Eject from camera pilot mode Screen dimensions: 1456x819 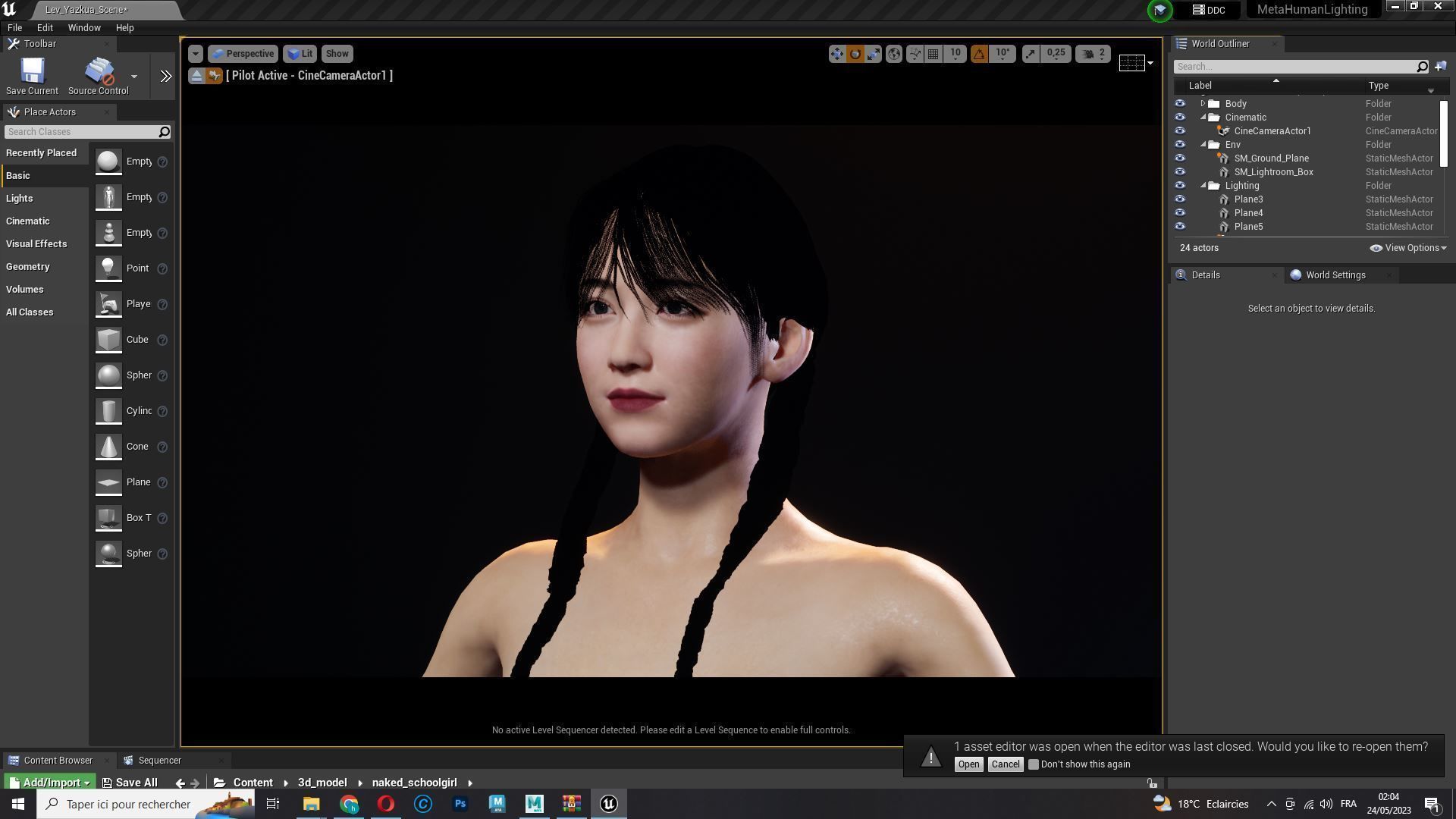[196, 76]
